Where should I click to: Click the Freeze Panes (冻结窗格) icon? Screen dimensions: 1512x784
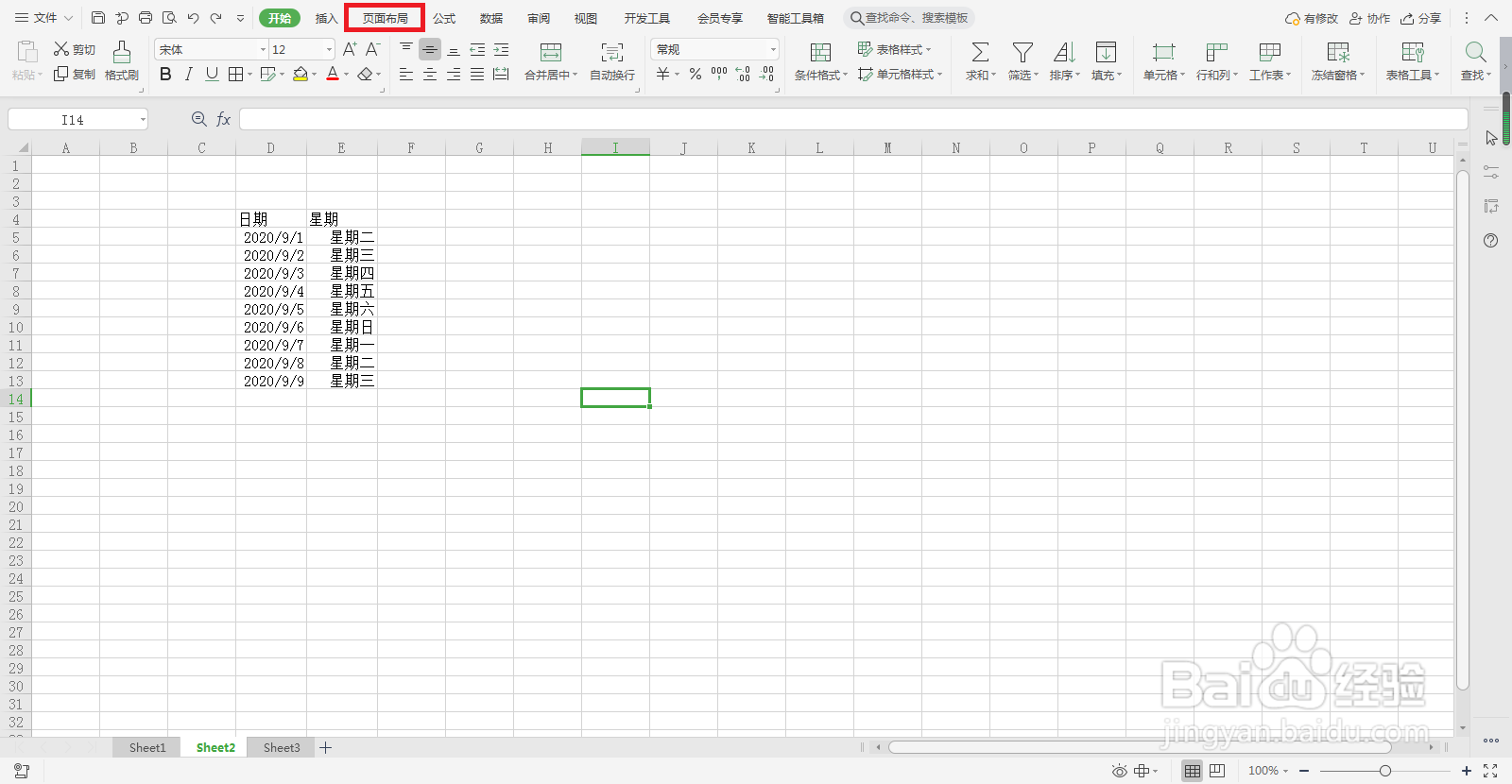pos(1338,53)
